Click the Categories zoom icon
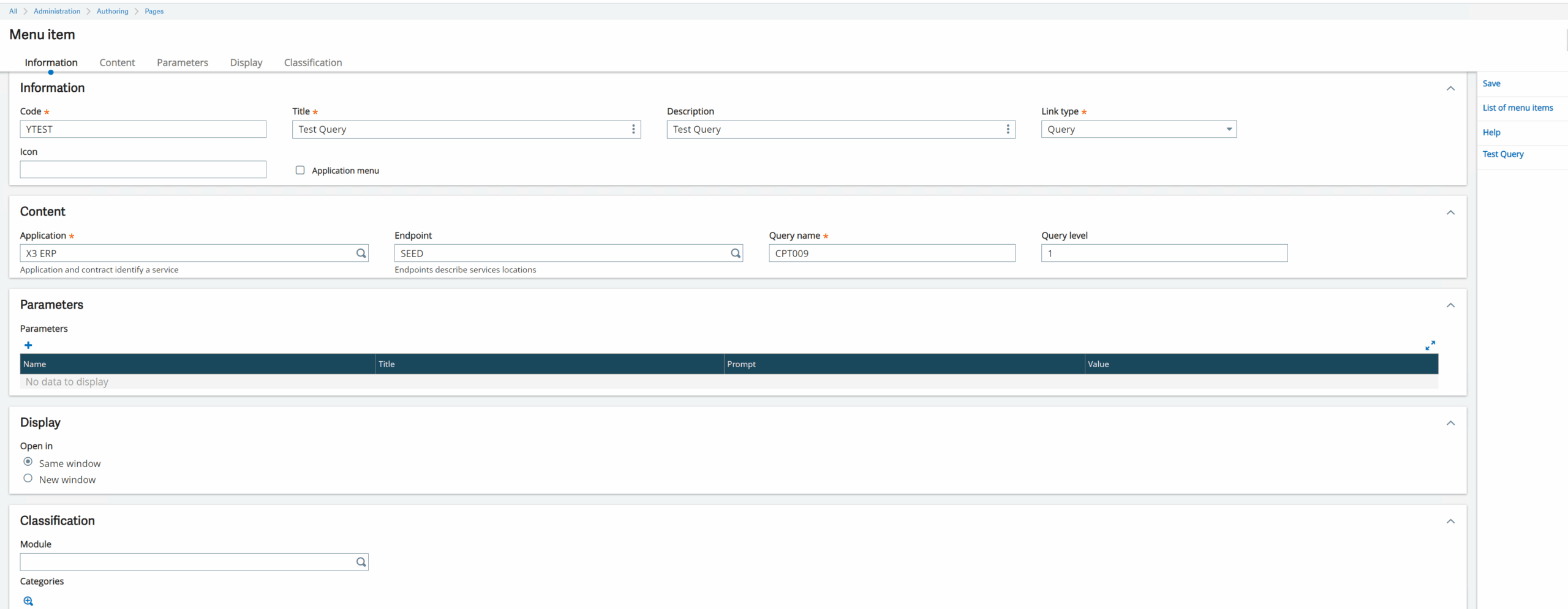Viewport: 1568px width, 609px height. (x=28, y=600)
